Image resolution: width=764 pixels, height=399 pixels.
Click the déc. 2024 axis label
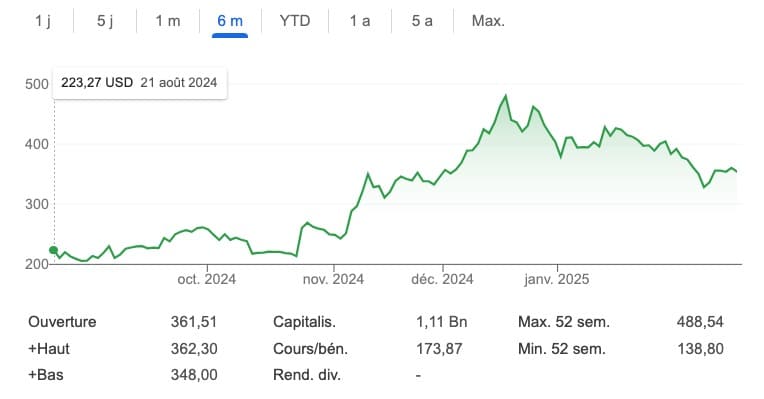point(442,279)
